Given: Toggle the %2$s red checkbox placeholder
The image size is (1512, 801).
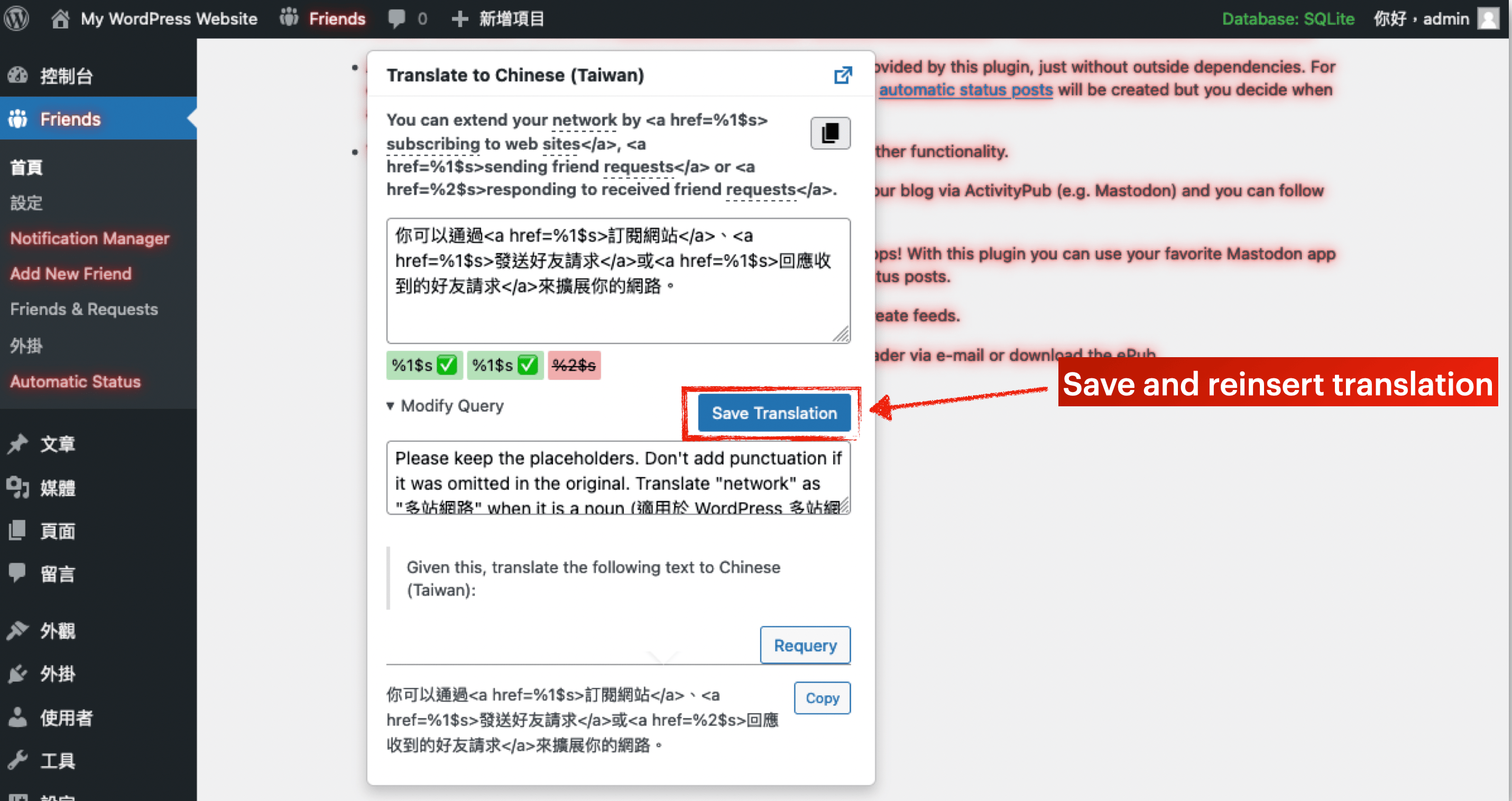Looking at the screenshot, I should [572, 365].
